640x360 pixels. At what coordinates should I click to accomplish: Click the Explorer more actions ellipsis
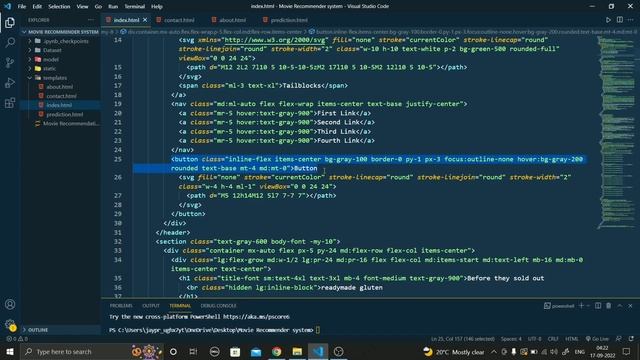pos(91,20)
